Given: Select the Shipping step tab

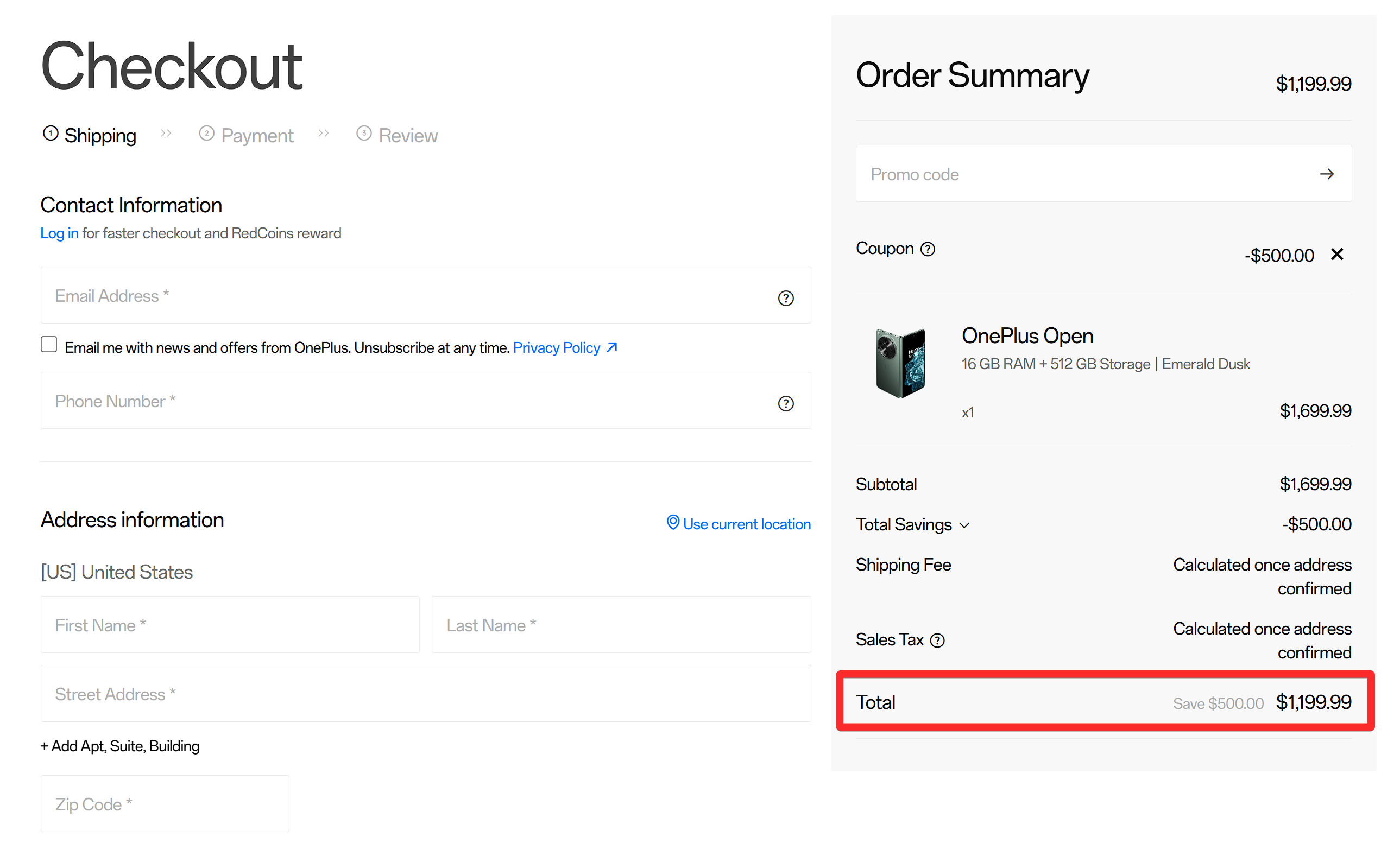Looking at the screenshot, I should (90, 135).
